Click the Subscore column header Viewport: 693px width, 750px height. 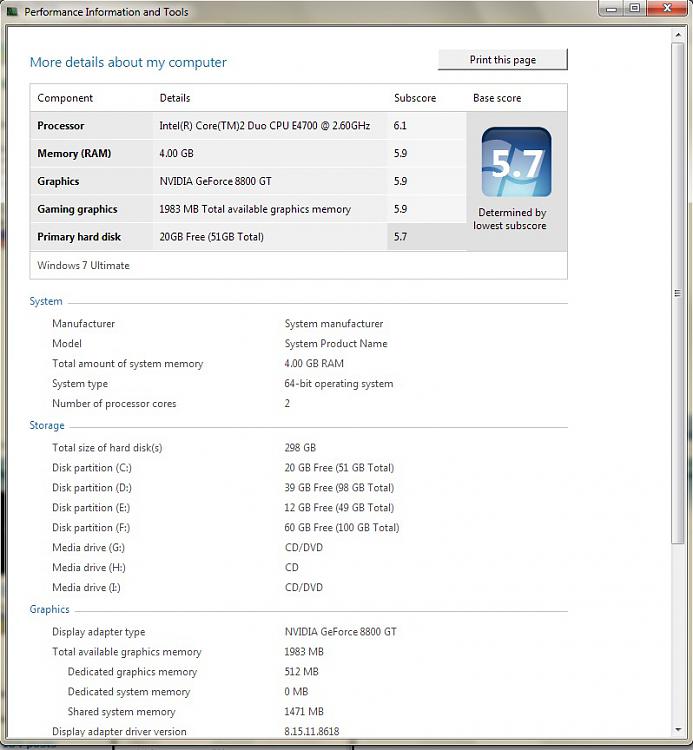click(415, 98)
